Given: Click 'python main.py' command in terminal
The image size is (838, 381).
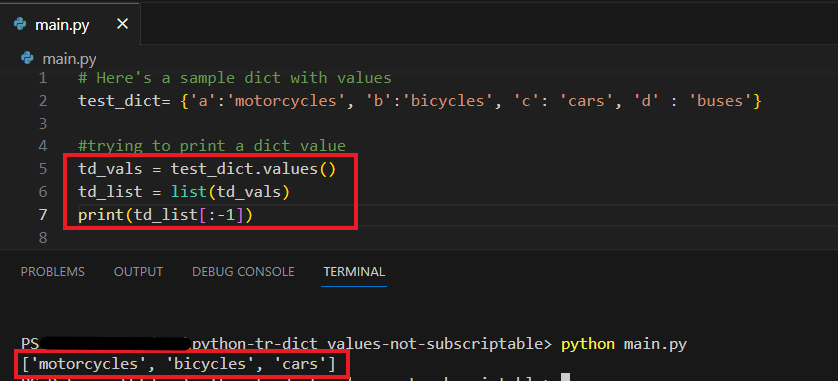Looking at the screenshot, I should [x=624, y=344].
